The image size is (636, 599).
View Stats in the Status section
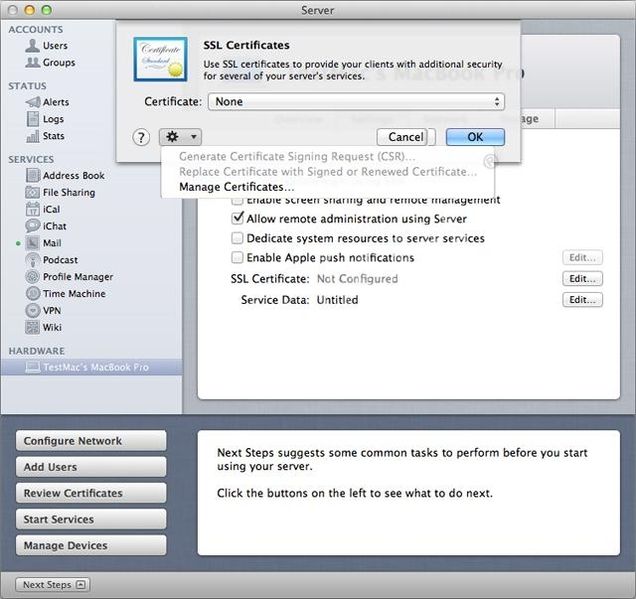point(45,136)
